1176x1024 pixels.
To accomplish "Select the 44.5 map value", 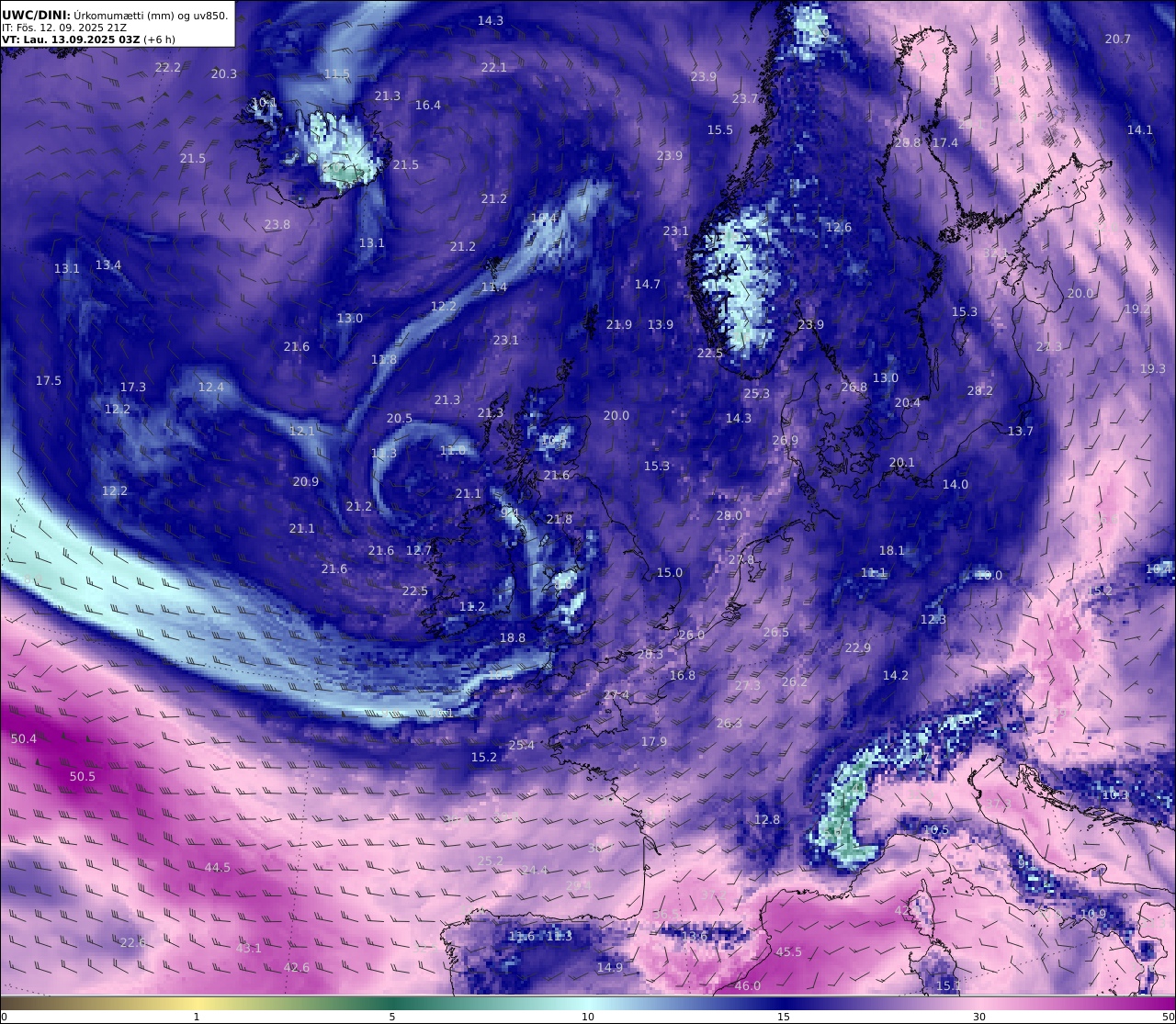I will 218,867.
